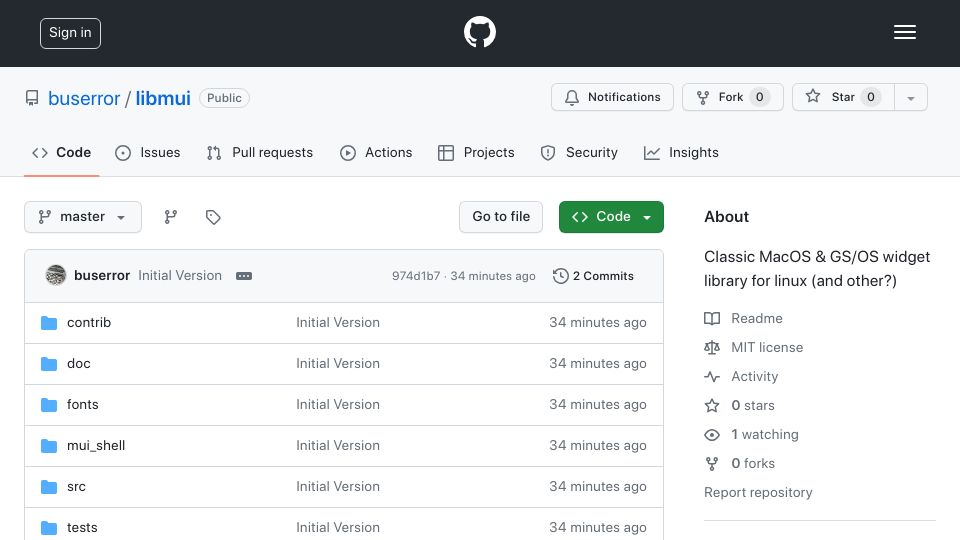The height and width of the screenshot is (540, 960).
Task: Click the contrib folder icon
Action: (x=49, y=323)
